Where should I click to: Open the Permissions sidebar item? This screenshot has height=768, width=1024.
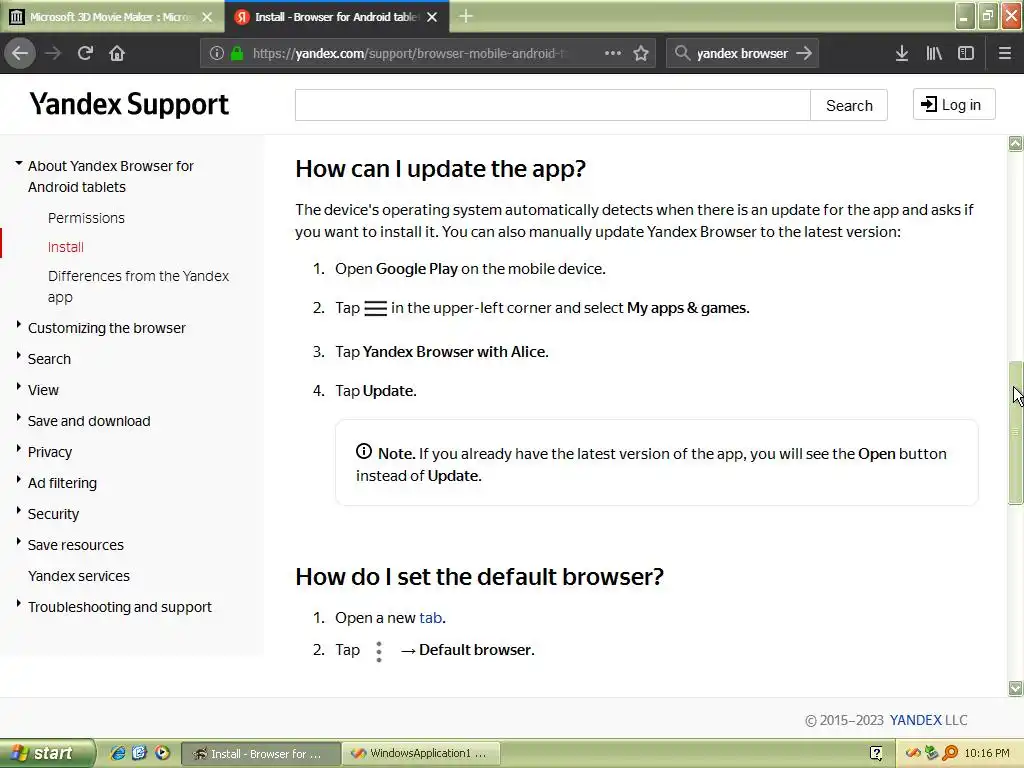click(x=86, y=218)
